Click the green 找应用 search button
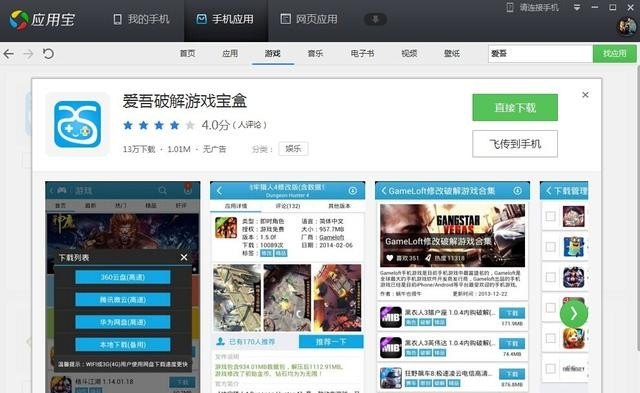The height and width of the screenshot is (393, 640). 614,53
